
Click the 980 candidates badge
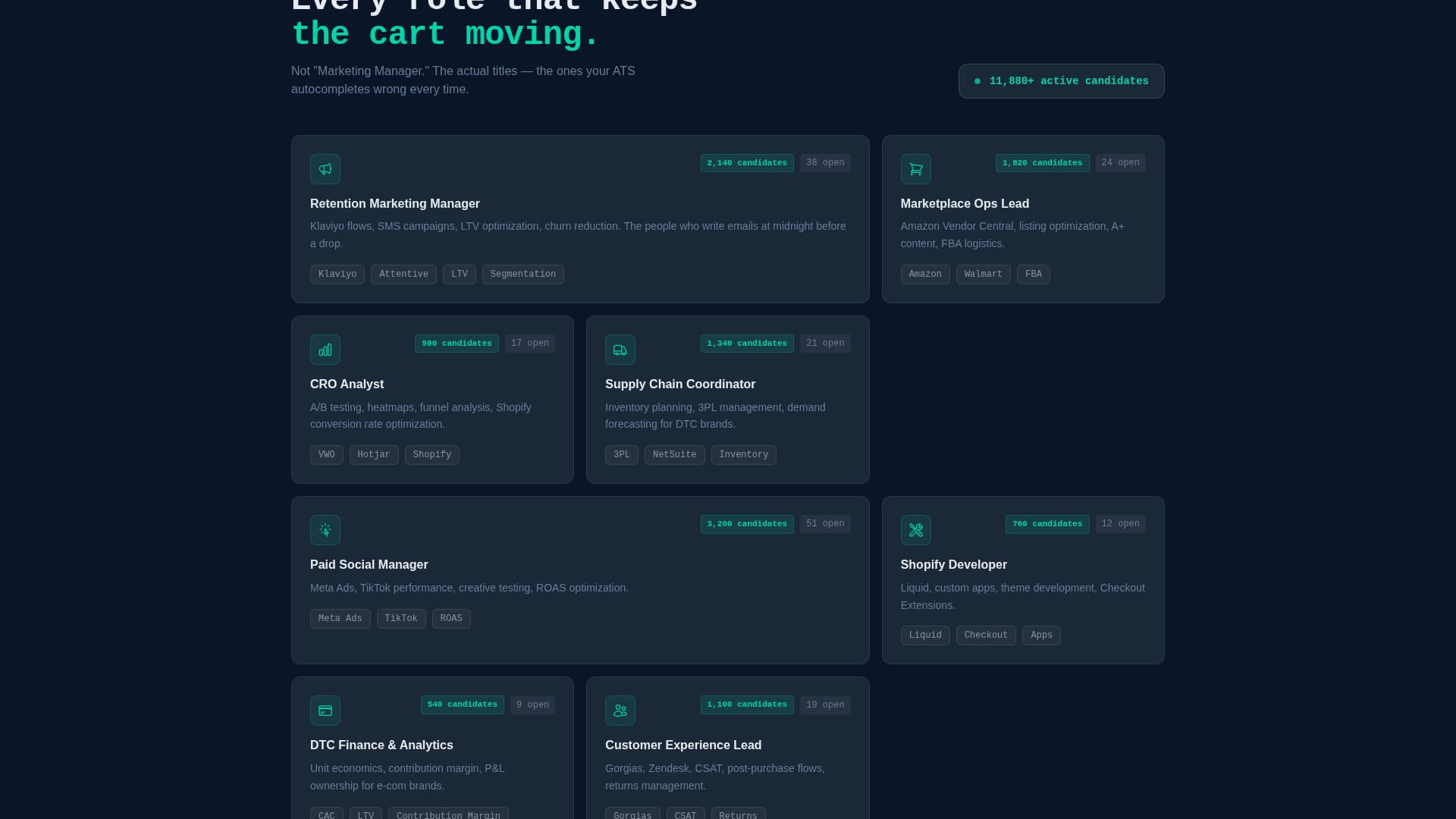coord(457,344)
